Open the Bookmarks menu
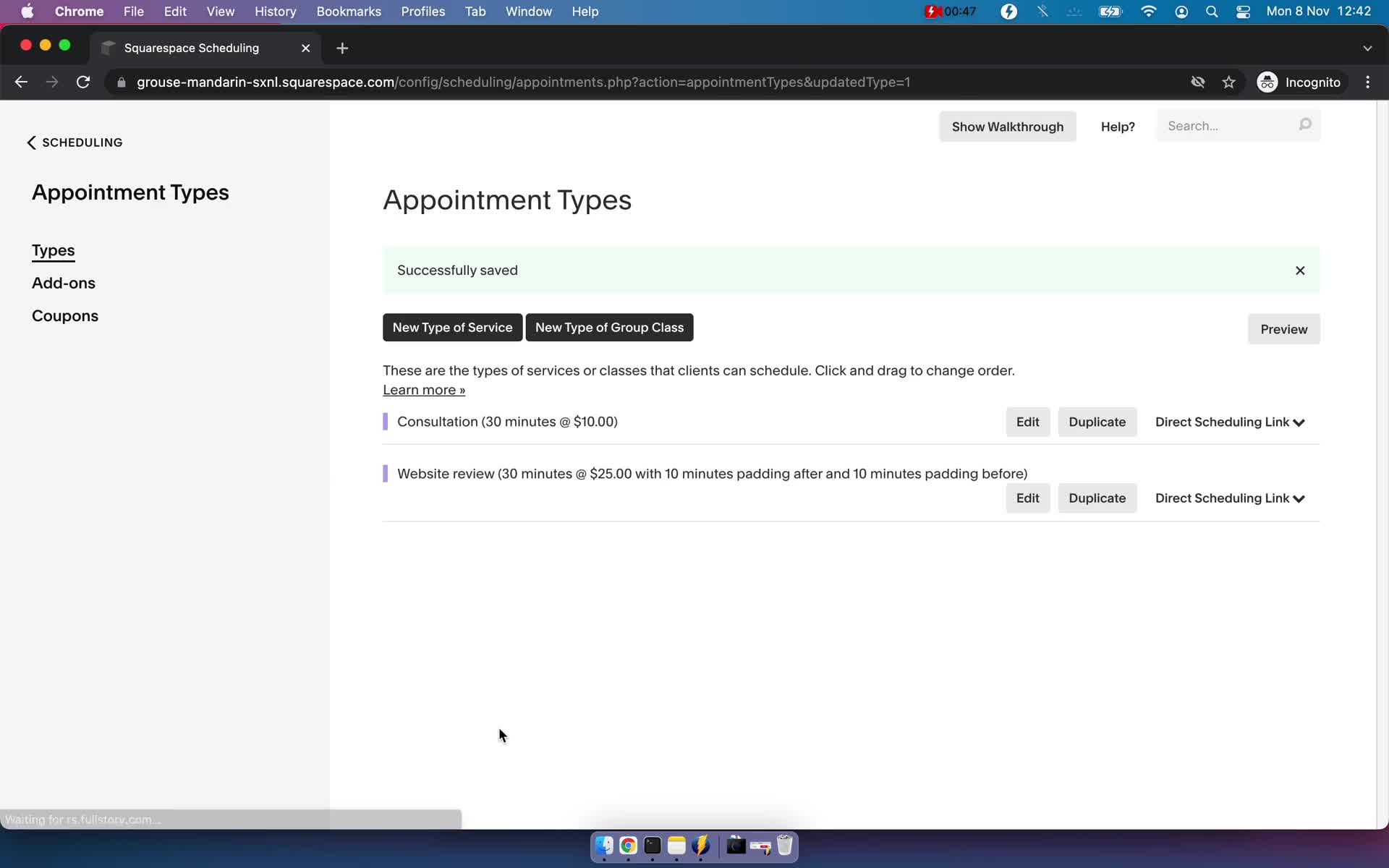Image resolution: width=1389 pixels, height=868 pixels. tap(349, 12)
